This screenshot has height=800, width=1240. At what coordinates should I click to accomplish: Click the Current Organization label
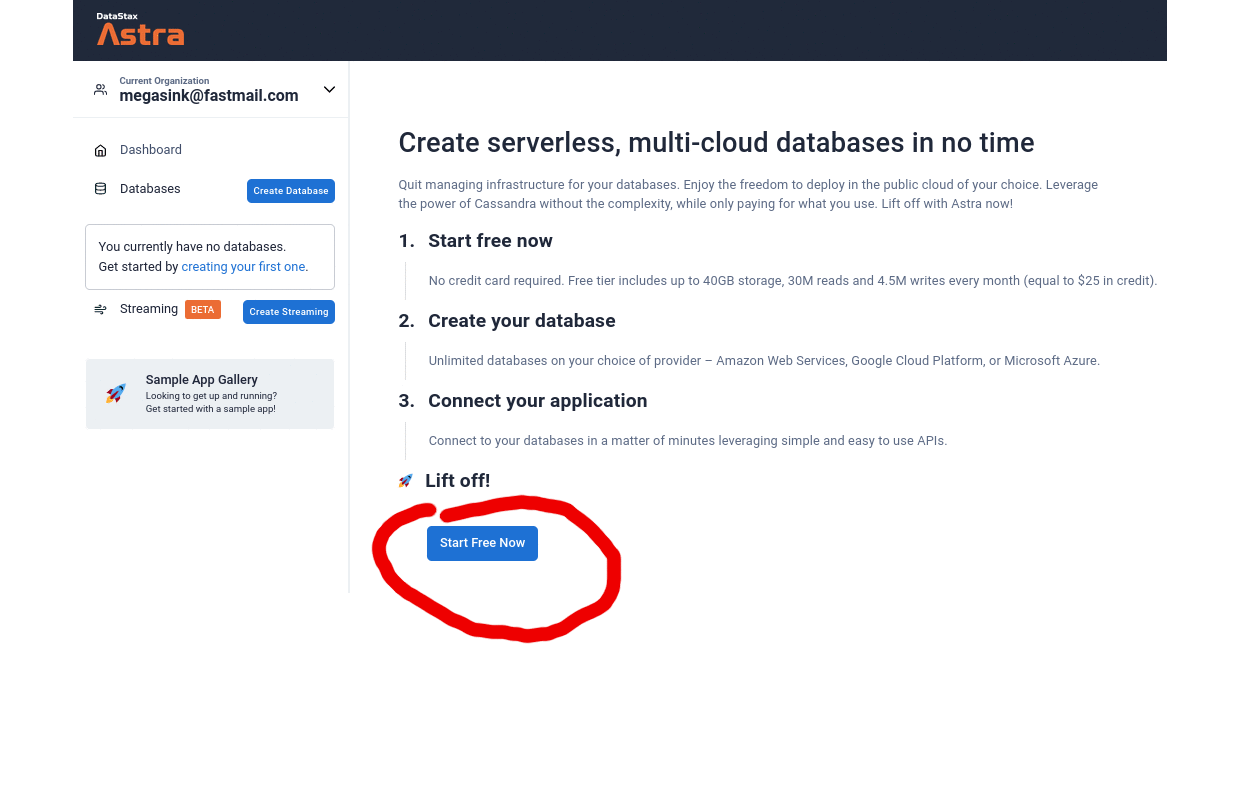[x=164, y=81]
